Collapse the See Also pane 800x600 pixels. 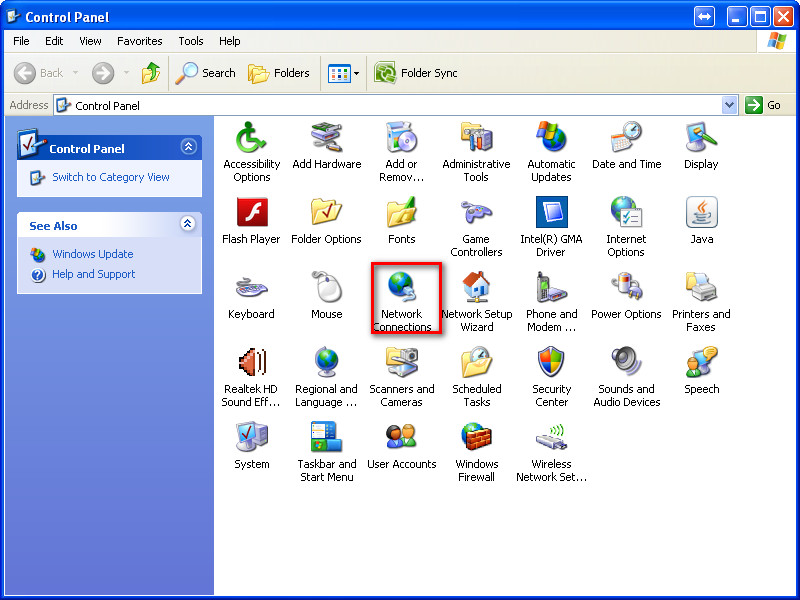(188, 223)
